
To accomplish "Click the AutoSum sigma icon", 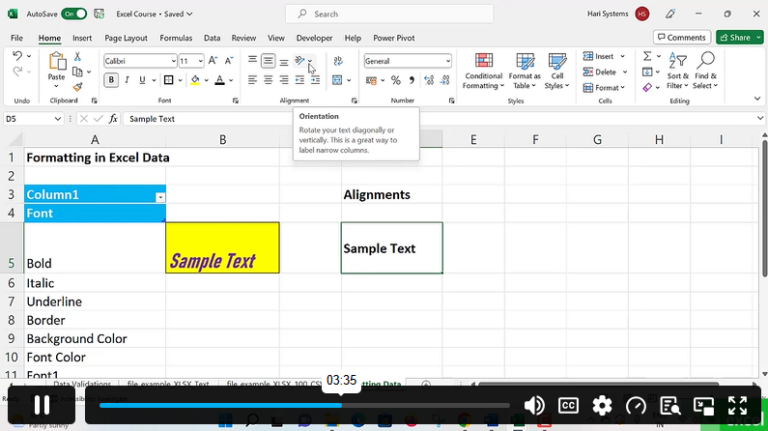I will click(x=647, y=56).
